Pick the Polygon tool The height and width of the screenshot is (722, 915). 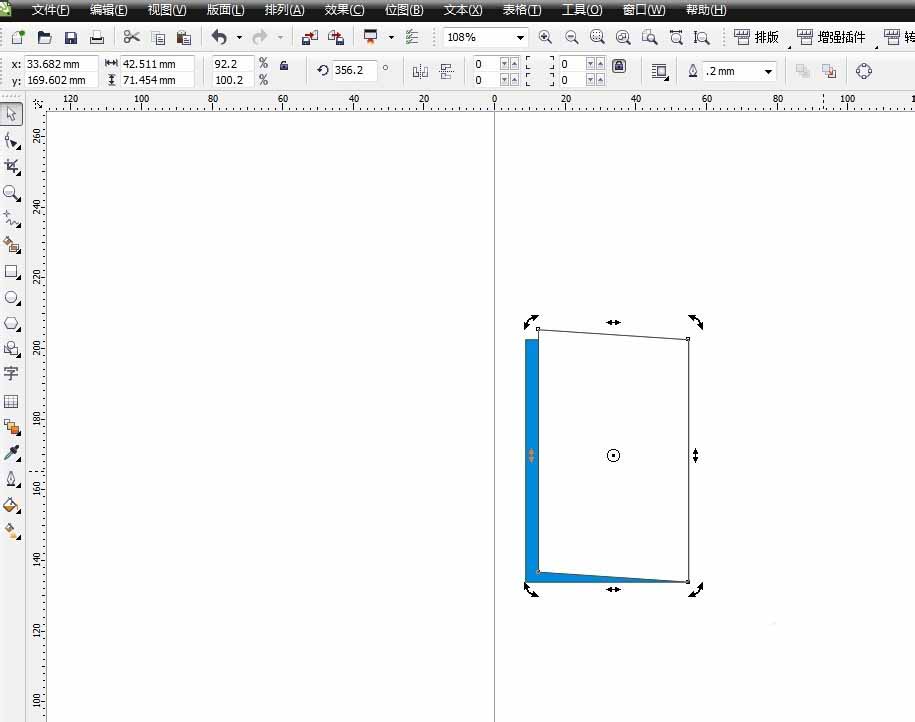[x=11, y=323]
